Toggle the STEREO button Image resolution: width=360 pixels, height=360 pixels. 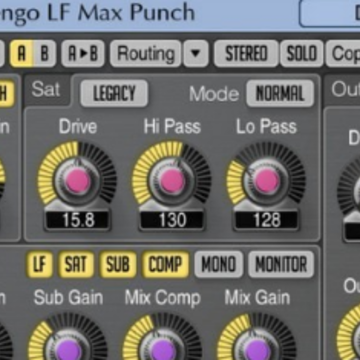coord(246,53)
